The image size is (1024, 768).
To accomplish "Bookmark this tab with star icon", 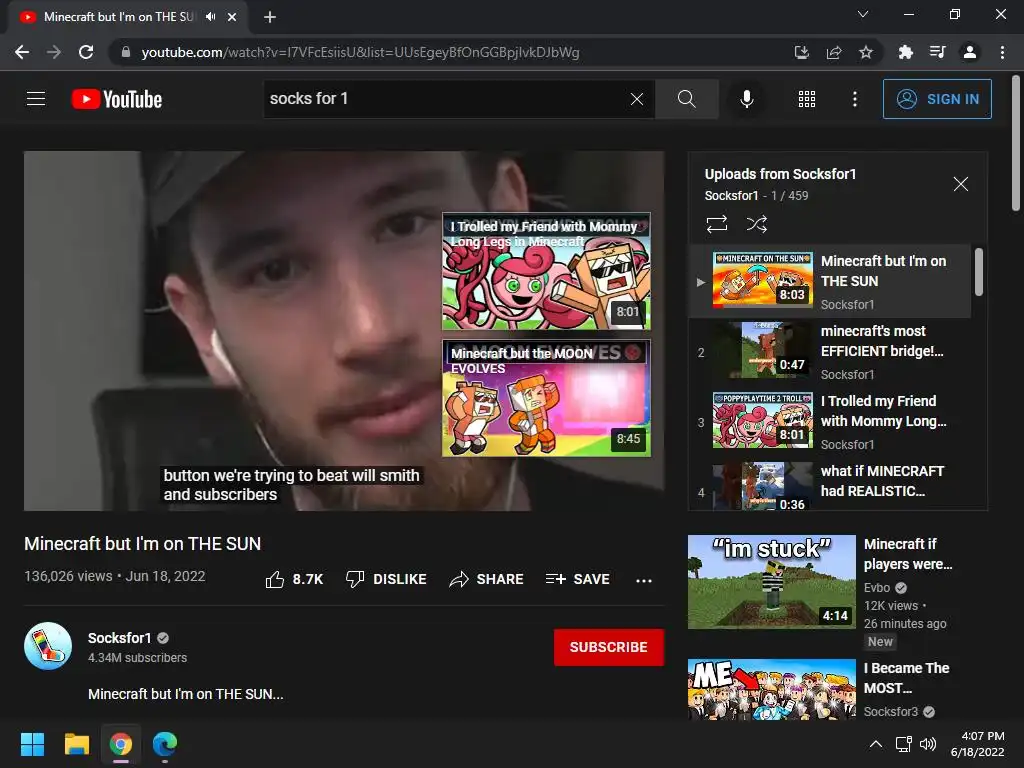I will click(866, 52).
